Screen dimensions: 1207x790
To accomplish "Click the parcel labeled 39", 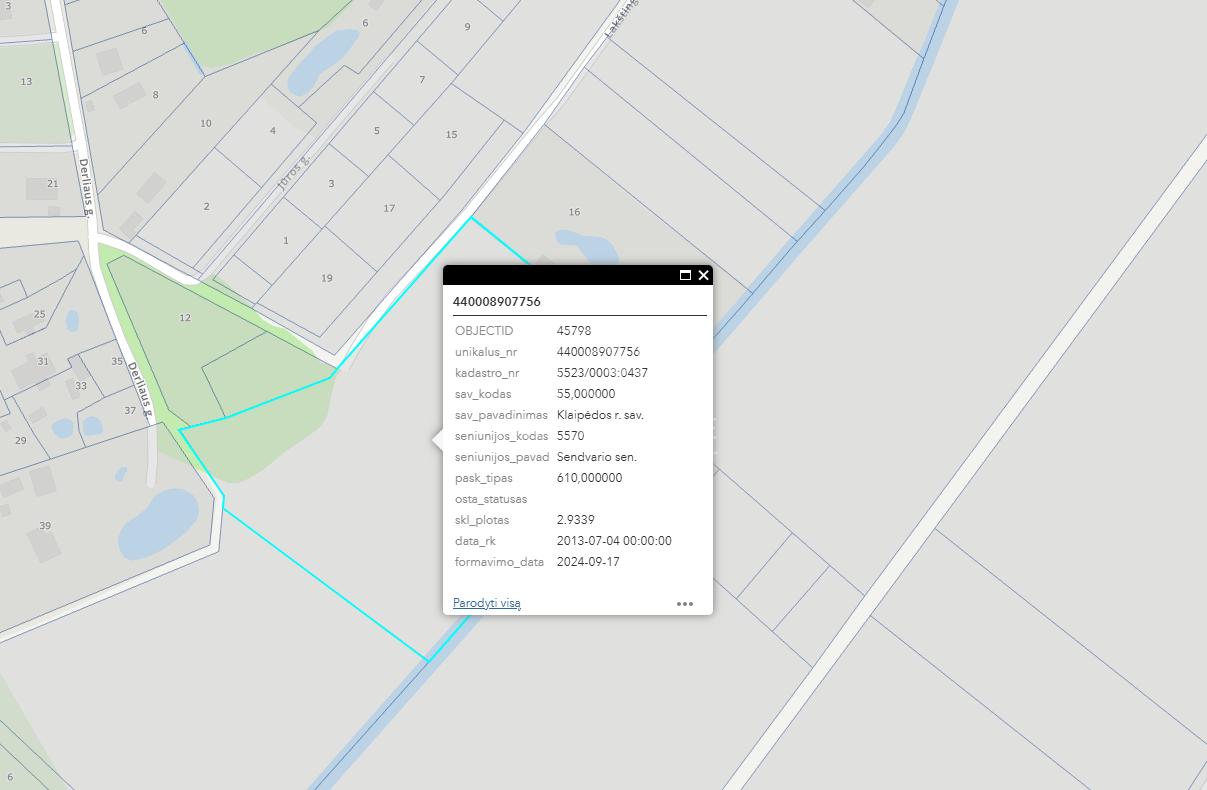I will tap(45, 526).
